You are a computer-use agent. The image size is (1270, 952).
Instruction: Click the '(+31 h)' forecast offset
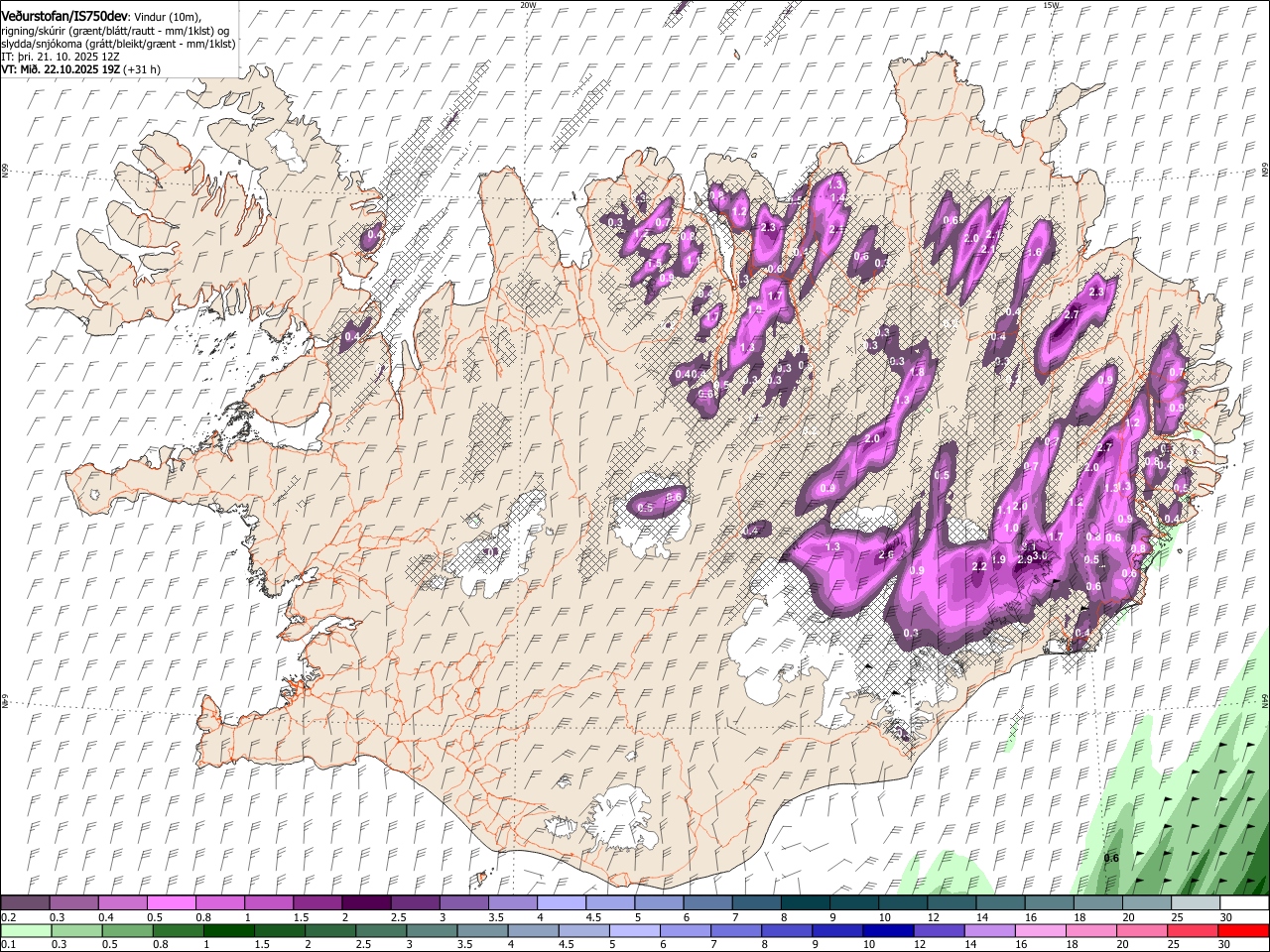pos(142,70)
